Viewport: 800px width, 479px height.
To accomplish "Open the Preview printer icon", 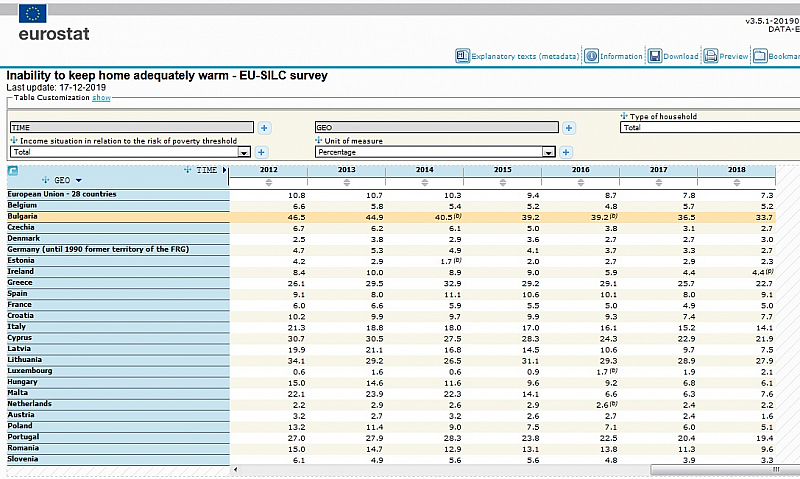I will pos(711,57).
